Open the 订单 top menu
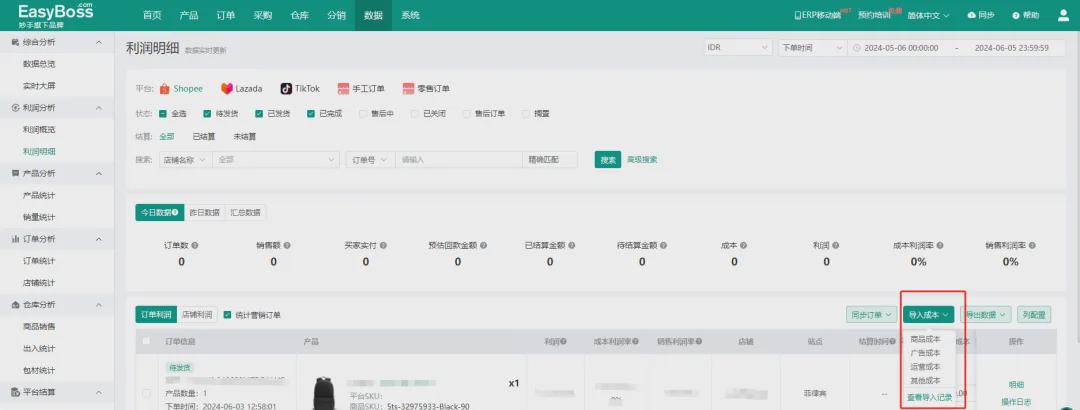Viewport: 1080px width, 410px height. [225, 15]
